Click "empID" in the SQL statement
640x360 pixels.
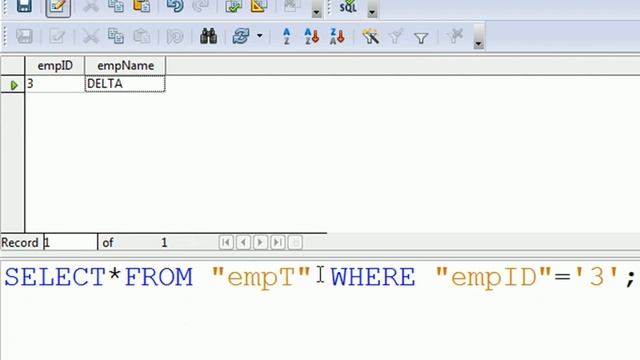click(x=493, y=278)
